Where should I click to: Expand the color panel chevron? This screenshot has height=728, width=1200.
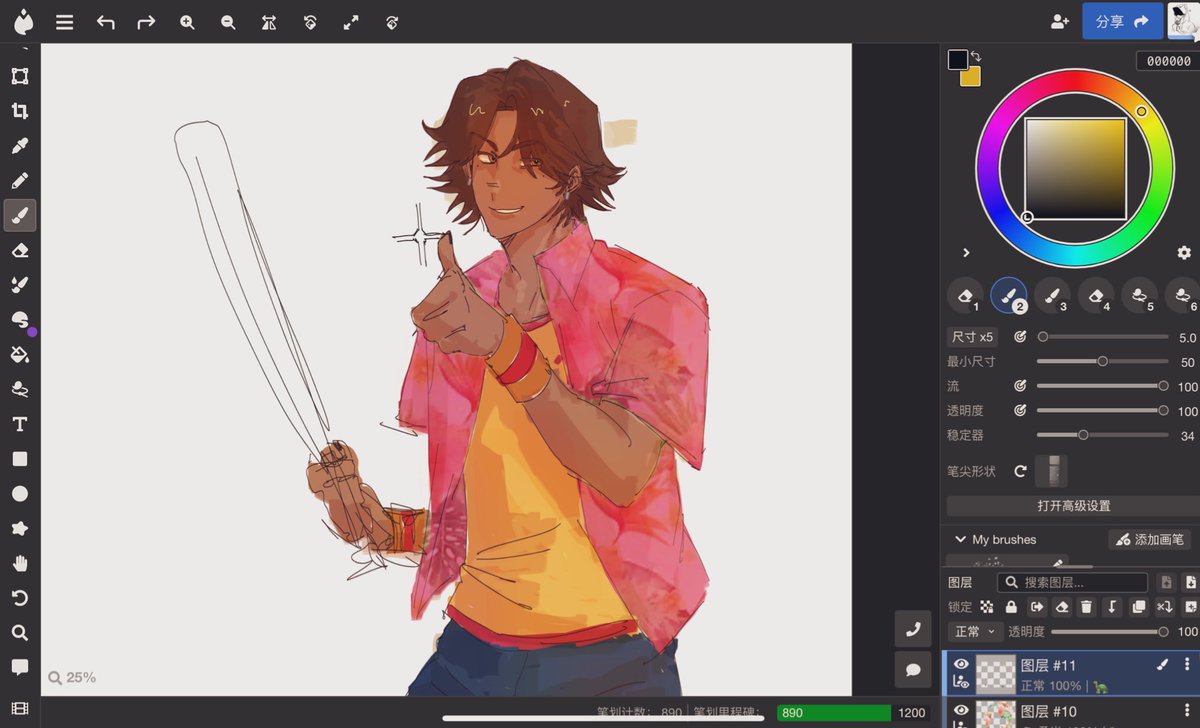click(966, 252)
